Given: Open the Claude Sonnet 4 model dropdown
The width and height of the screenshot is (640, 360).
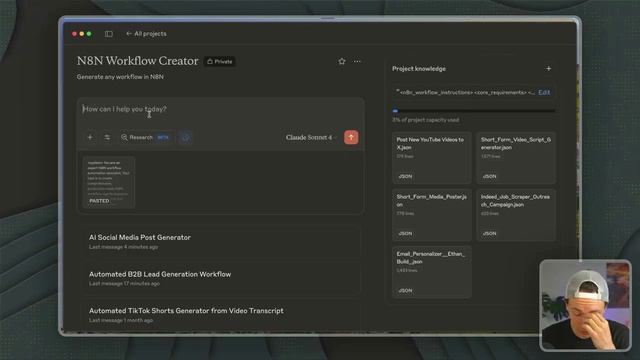Looking at the screenshot, I should pos(311,138).
